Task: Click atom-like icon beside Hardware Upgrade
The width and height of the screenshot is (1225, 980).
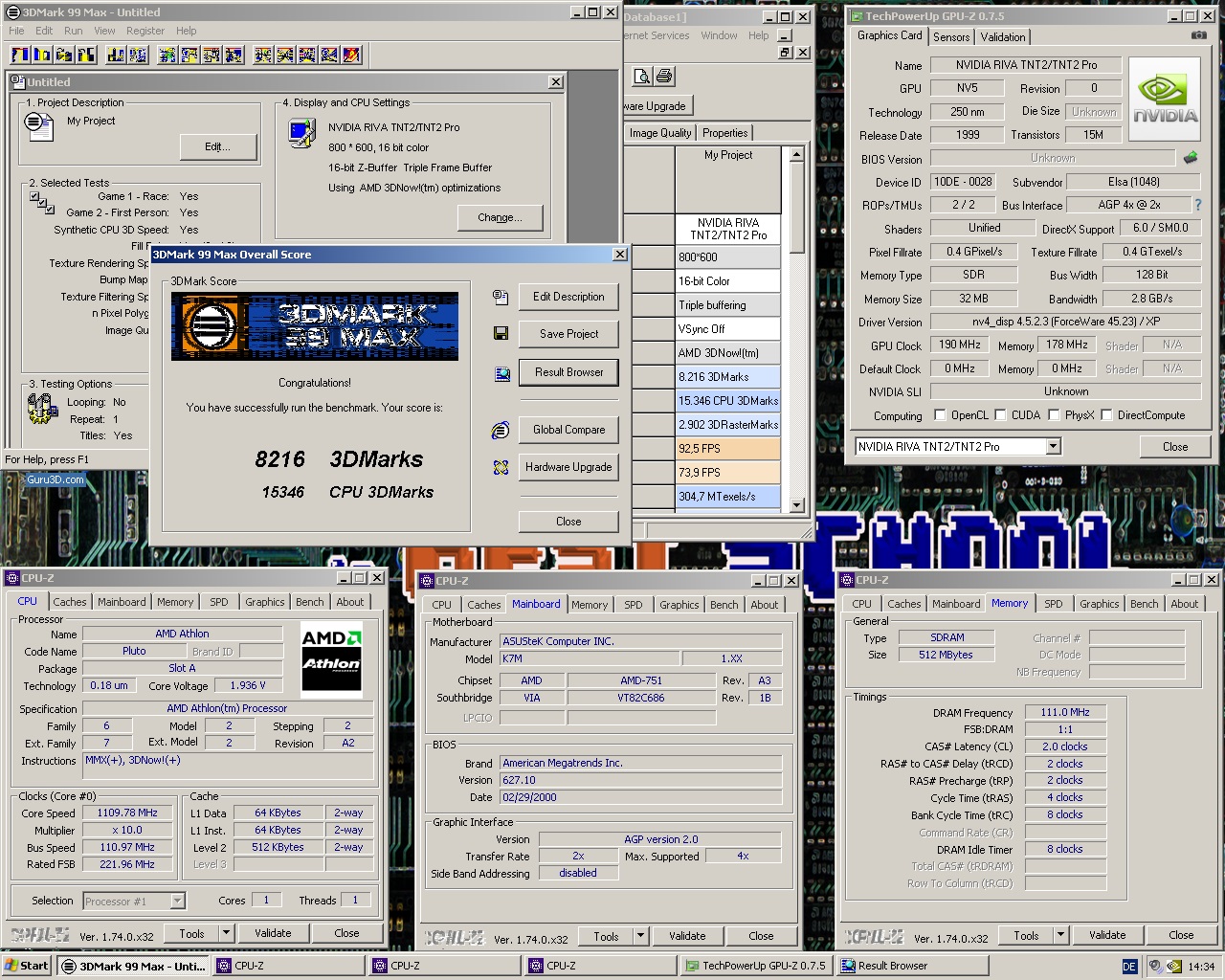Action: point(501,468)
